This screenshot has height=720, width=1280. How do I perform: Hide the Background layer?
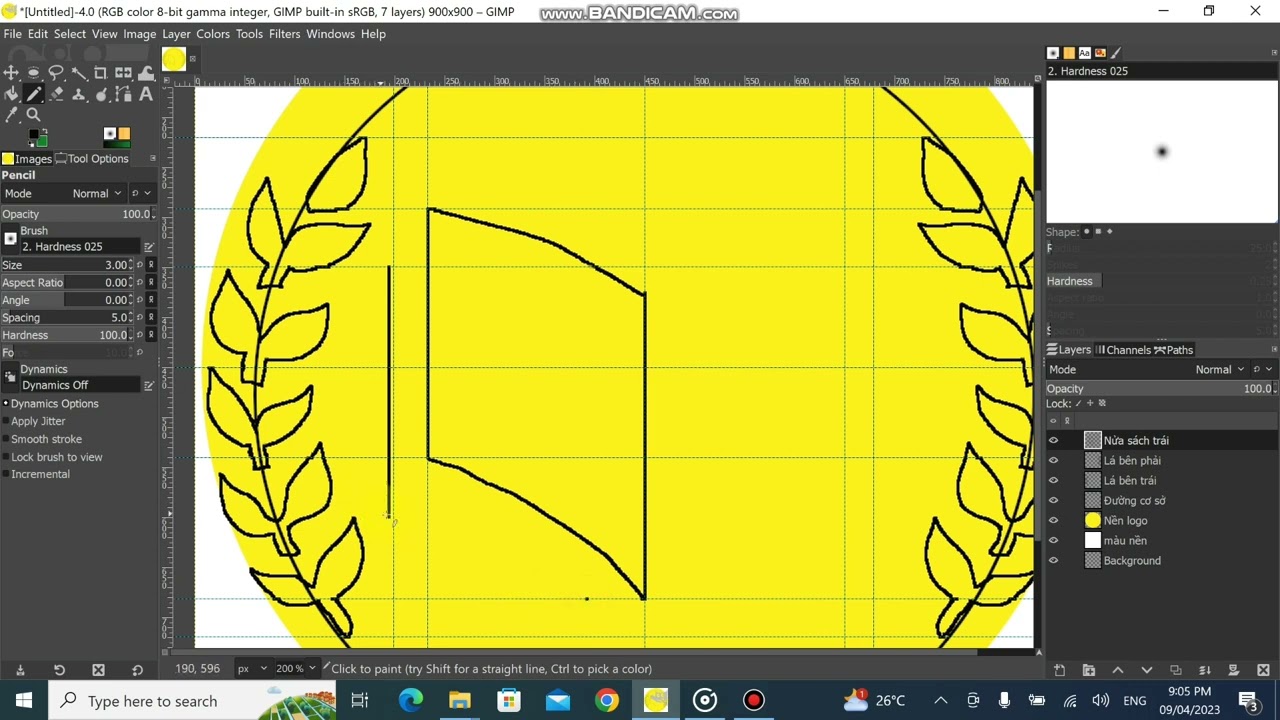point(1053,560)
